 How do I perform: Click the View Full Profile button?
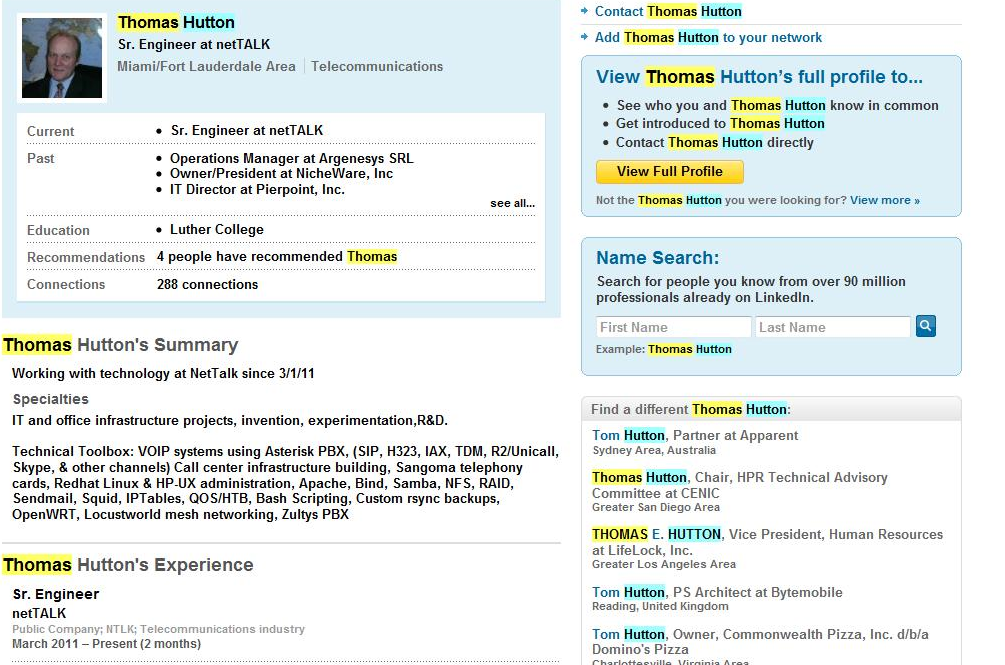(x=670, y=172)
